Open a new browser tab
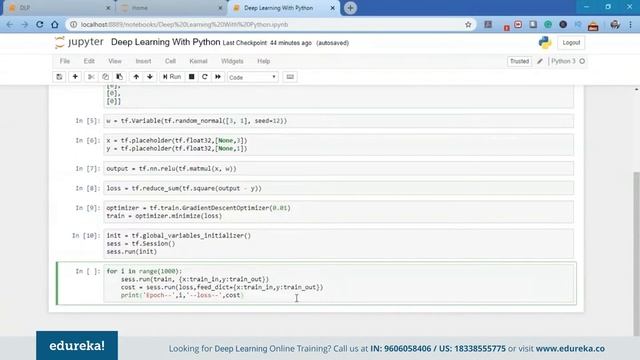Image resolution: width=640 pixels, height=360 pixels. [x=350, y=8]
